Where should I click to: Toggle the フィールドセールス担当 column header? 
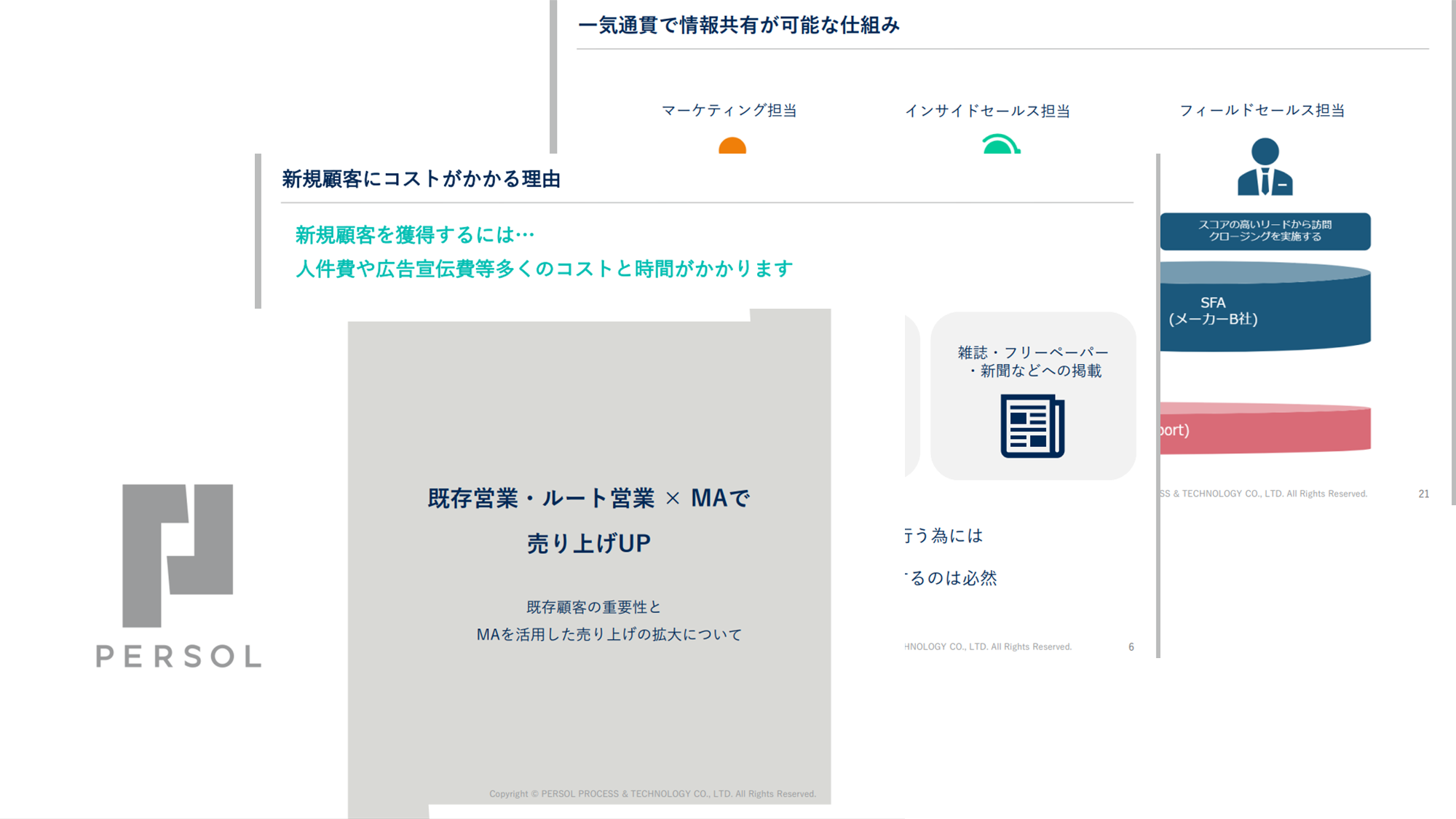tap(1265, 110)
